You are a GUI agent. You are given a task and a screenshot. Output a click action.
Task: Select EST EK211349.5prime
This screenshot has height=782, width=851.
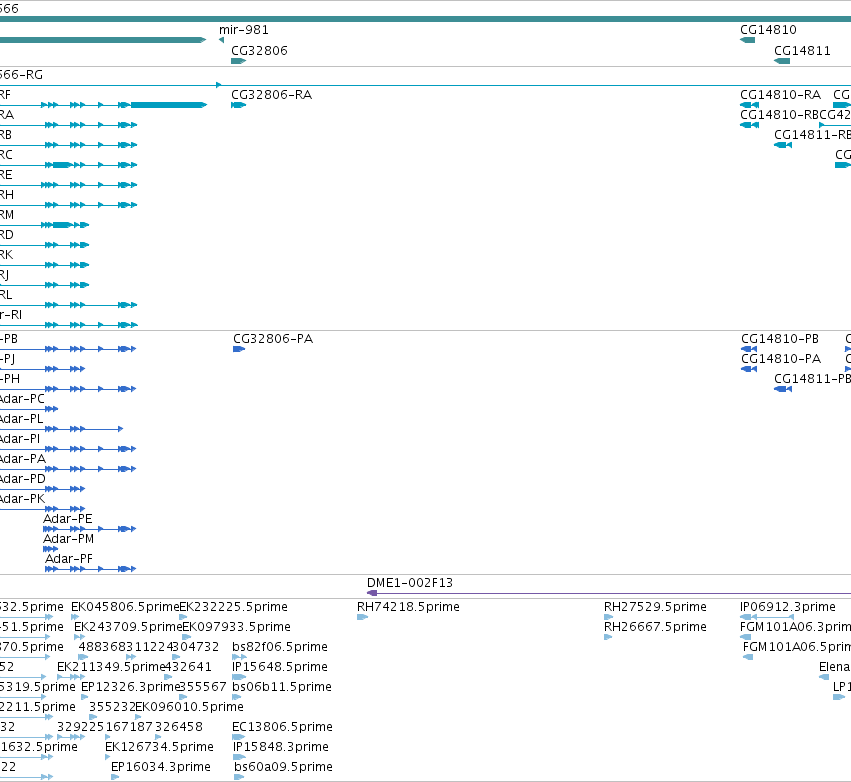111,667
